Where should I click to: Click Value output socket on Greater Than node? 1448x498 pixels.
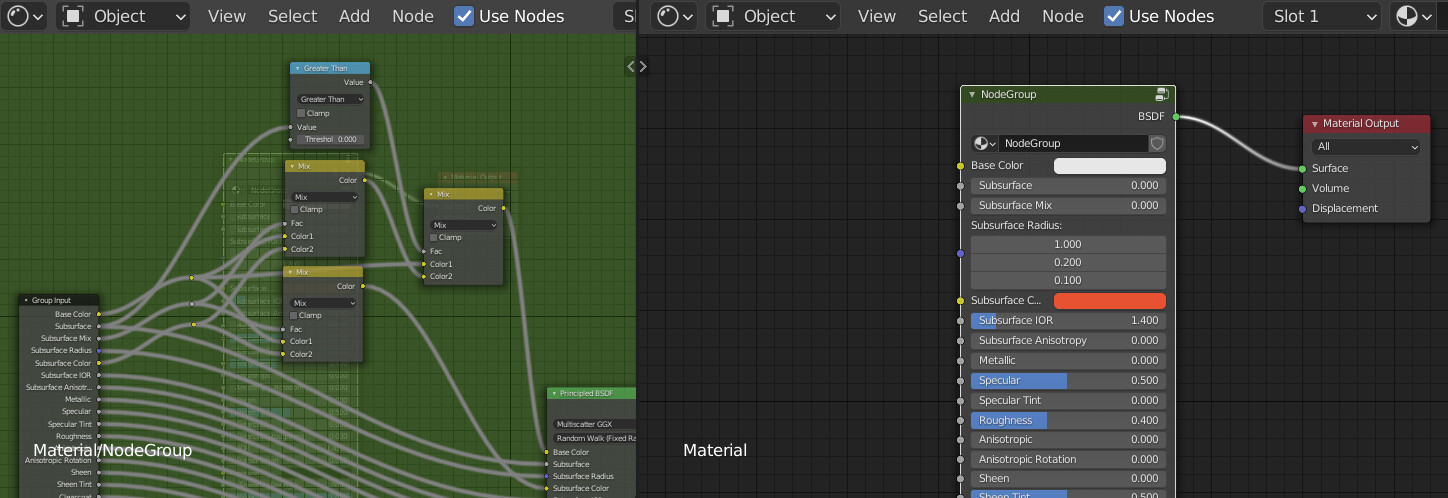pos(371,82)
